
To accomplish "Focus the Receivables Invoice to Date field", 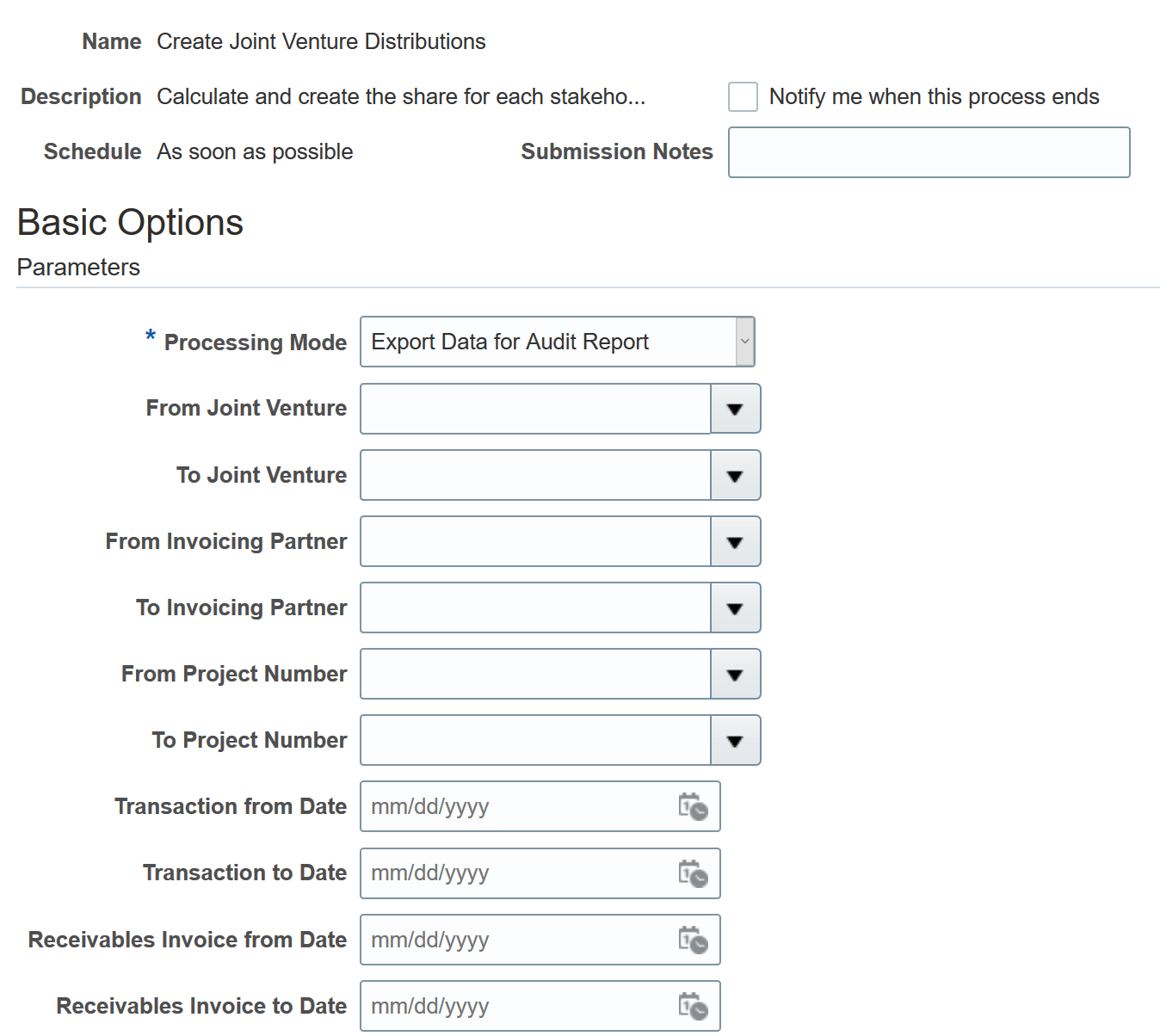I will pyautogui.click(x=516, y=1006).
